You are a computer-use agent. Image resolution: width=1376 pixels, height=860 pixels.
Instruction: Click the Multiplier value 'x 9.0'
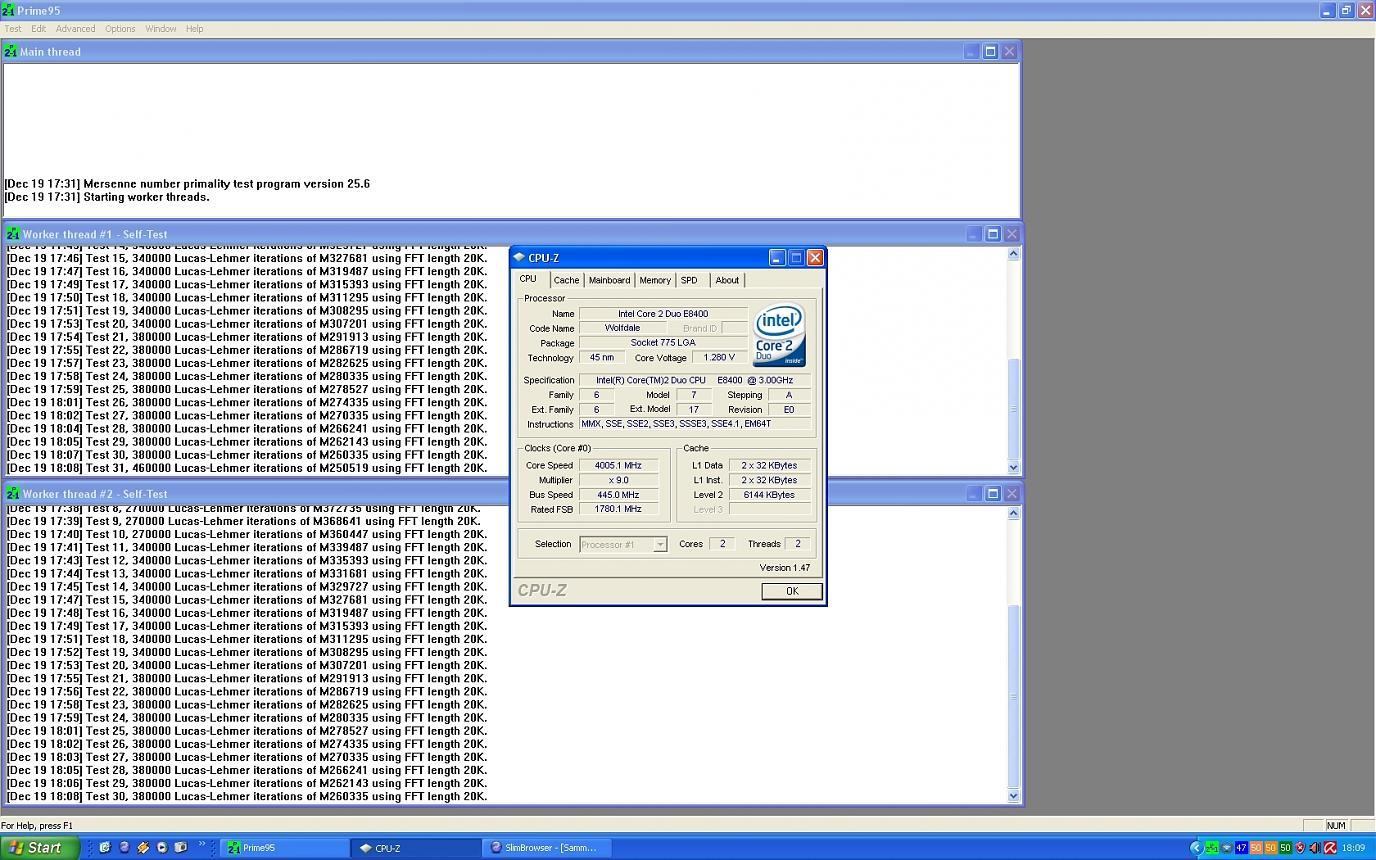618,480
